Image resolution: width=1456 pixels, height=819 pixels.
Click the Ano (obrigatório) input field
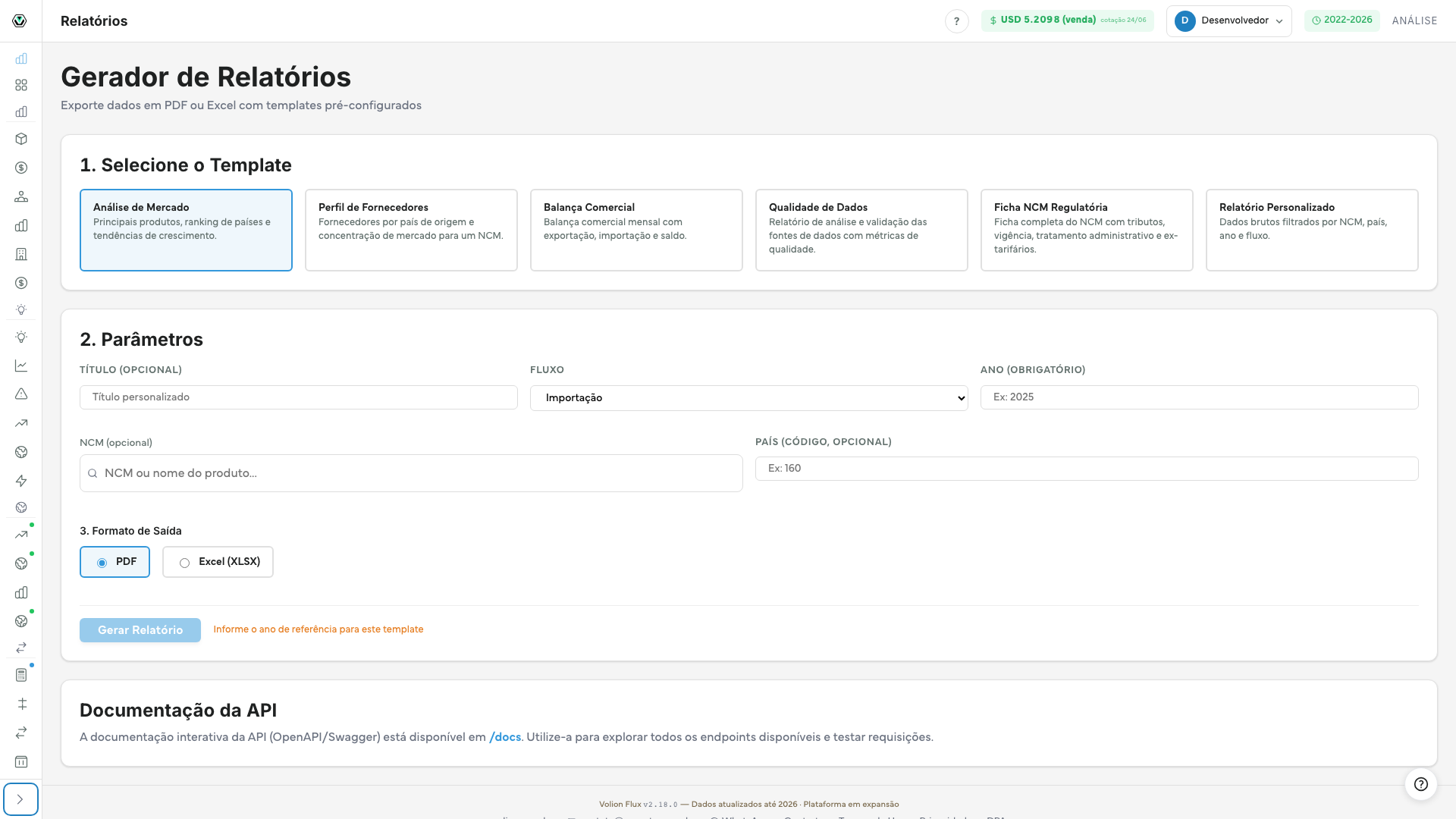1199,397
